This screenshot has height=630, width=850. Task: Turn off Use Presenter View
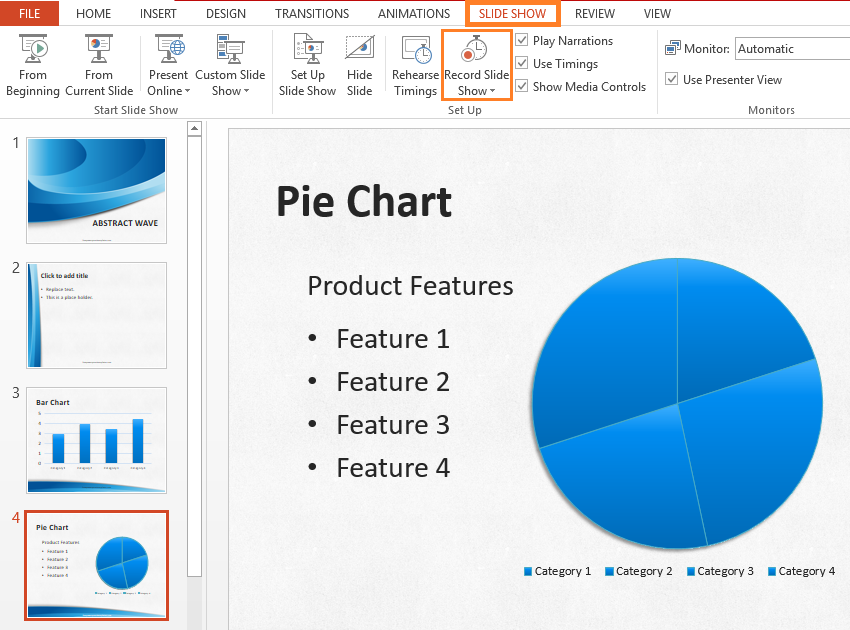point(671,79)
